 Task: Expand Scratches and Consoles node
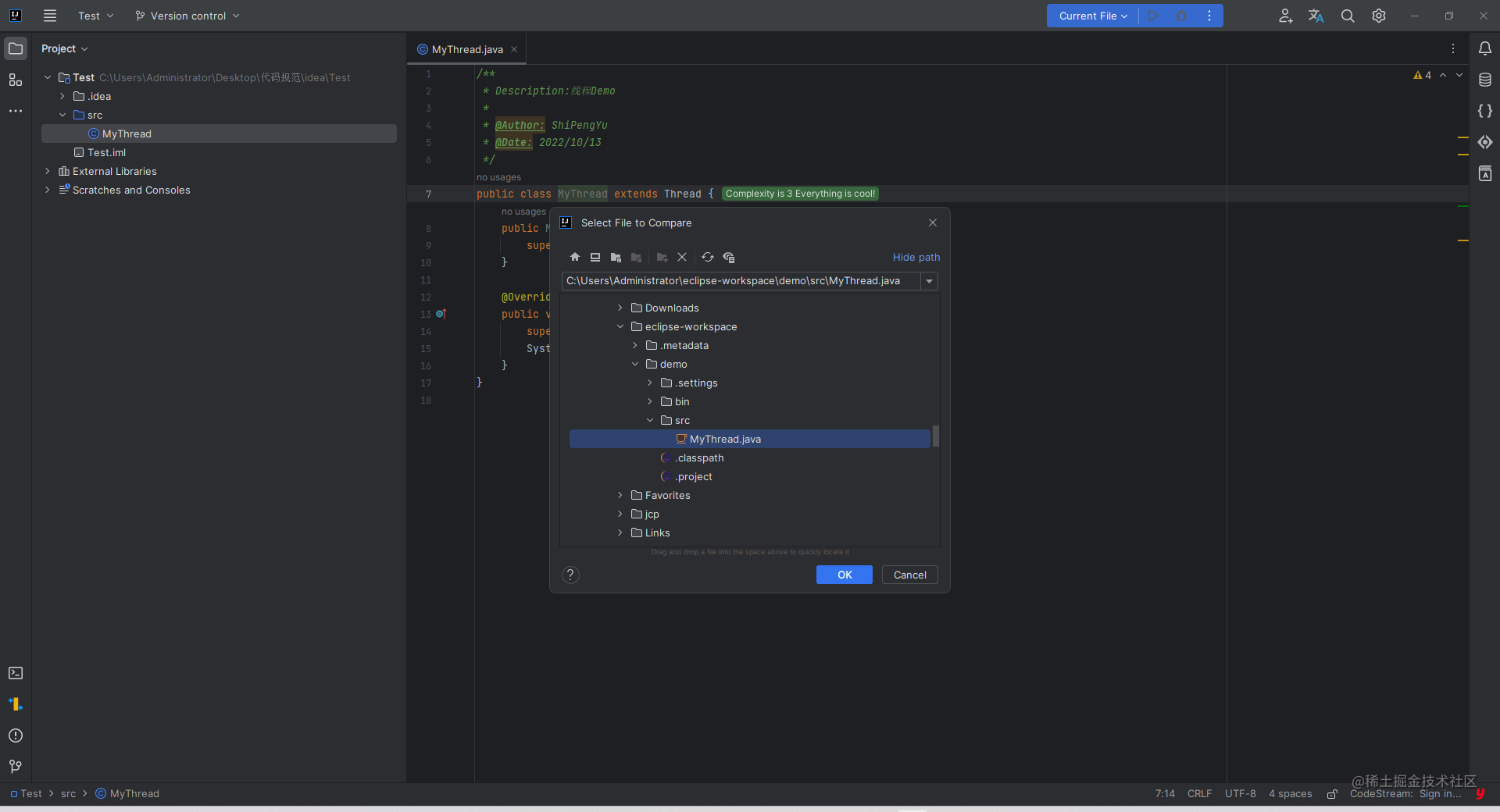tap(48, 190)
